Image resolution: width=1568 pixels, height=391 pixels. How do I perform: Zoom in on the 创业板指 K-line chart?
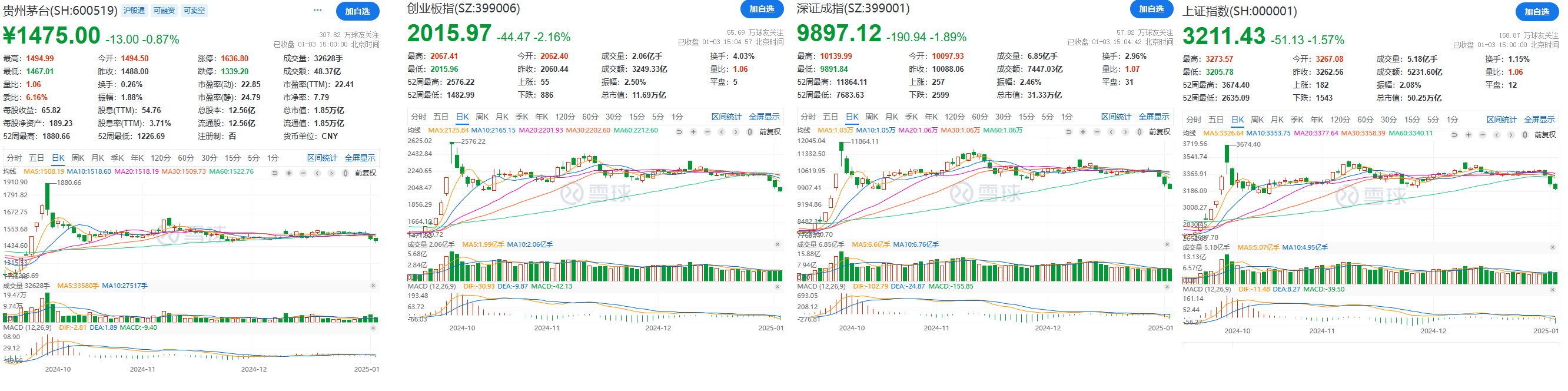point(693,131)
